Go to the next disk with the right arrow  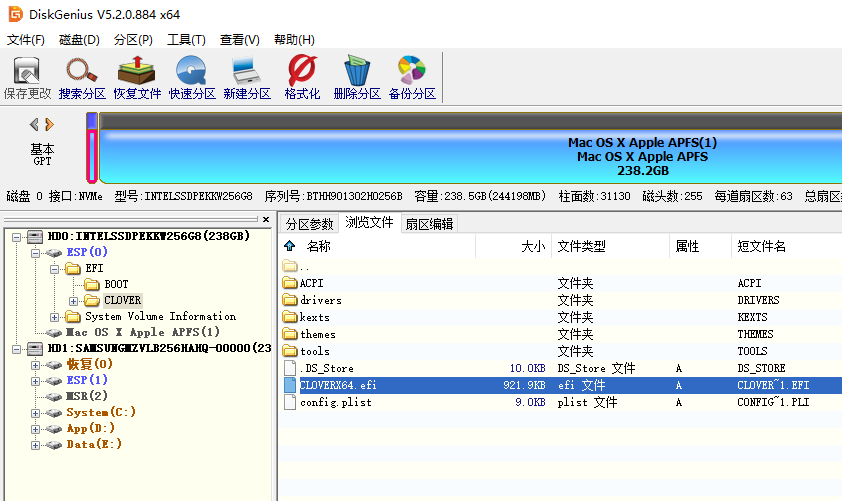(x=49, y=125)
